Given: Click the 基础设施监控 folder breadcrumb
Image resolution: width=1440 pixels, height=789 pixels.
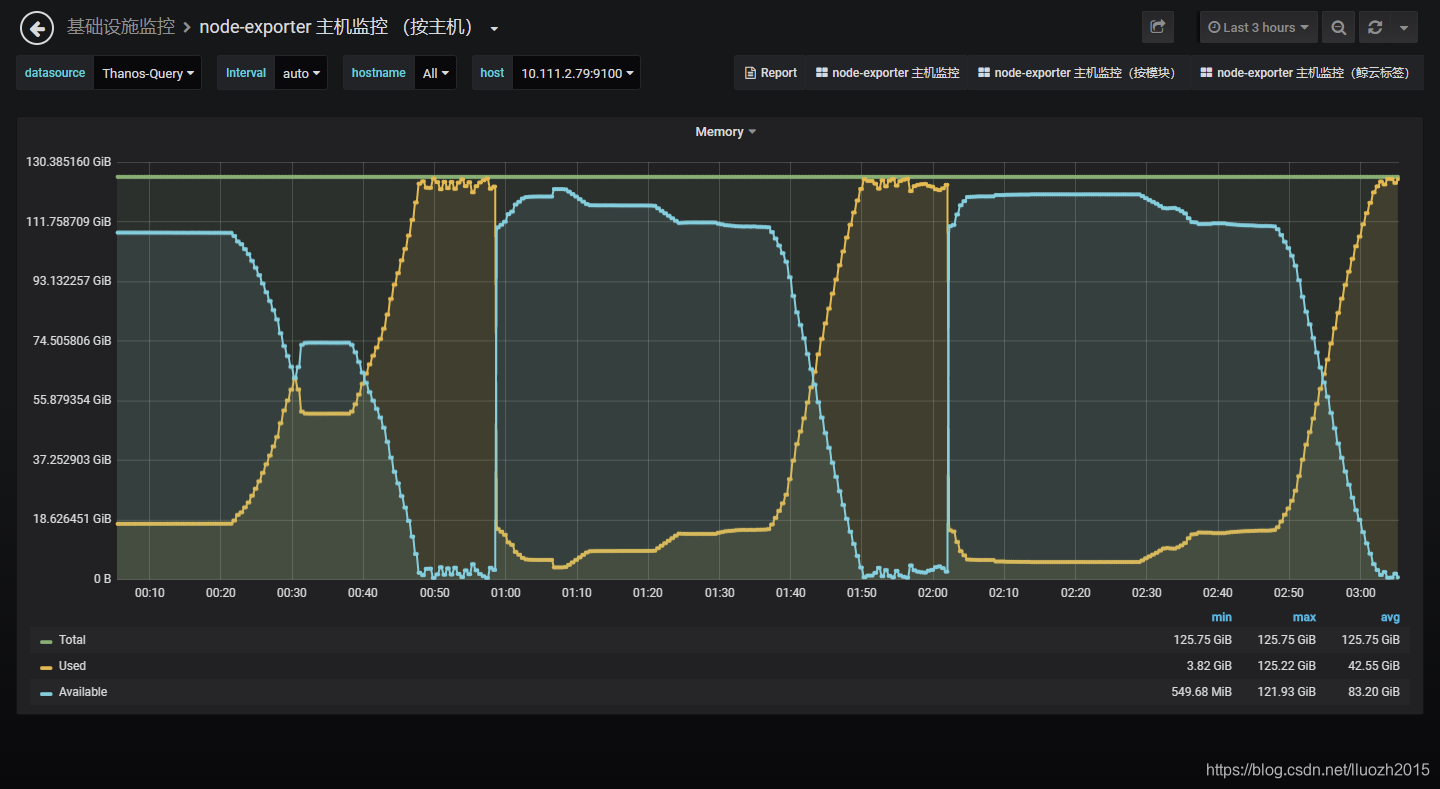Looking at the screenshot, I should click(120, 27).
